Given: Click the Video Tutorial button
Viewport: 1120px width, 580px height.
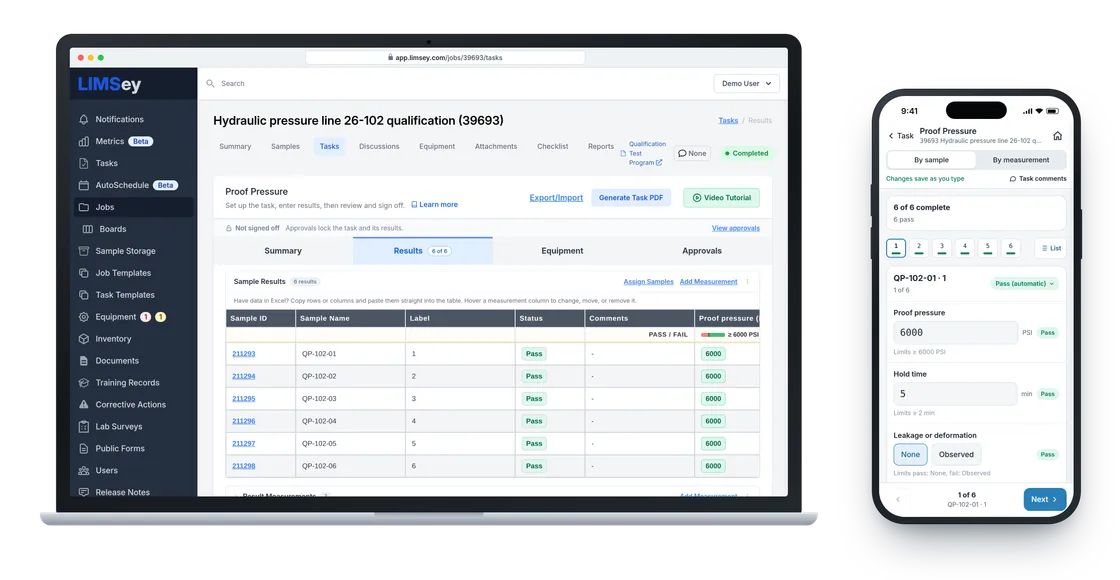Looking at the screenshot, I should point(721,198).
